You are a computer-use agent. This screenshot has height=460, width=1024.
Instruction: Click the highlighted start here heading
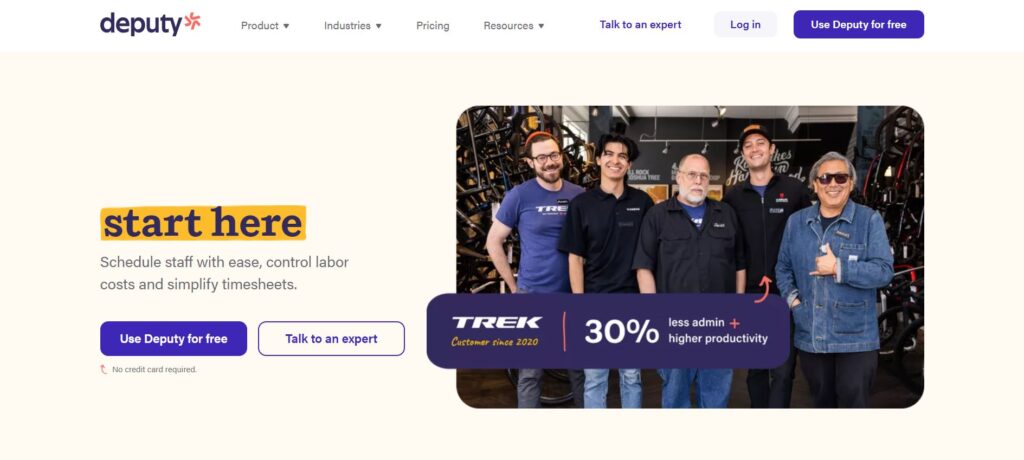click(203, 223)
